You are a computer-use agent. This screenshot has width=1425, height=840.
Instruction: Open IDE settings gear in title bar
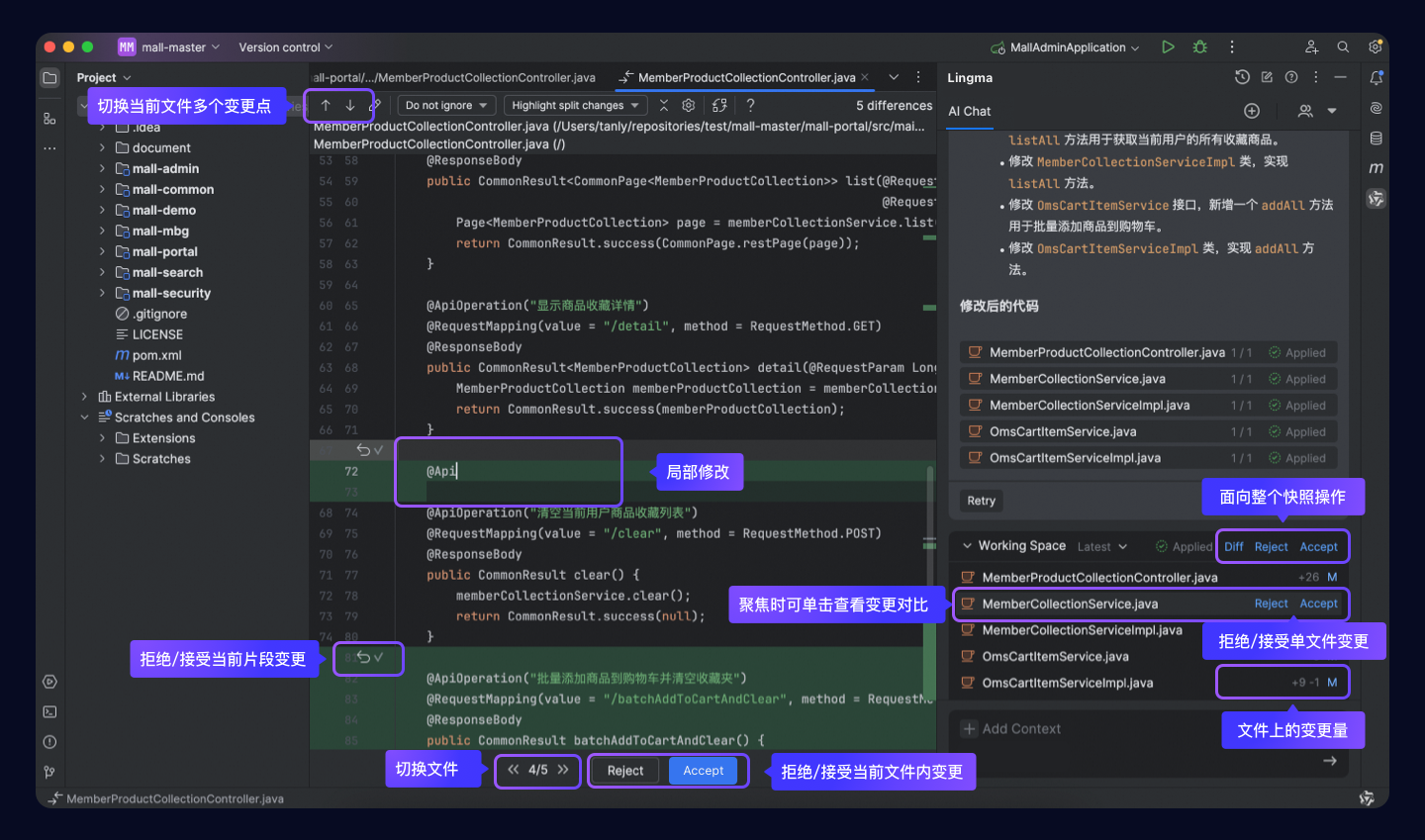pyautogui.click(x=1375, y=47)
